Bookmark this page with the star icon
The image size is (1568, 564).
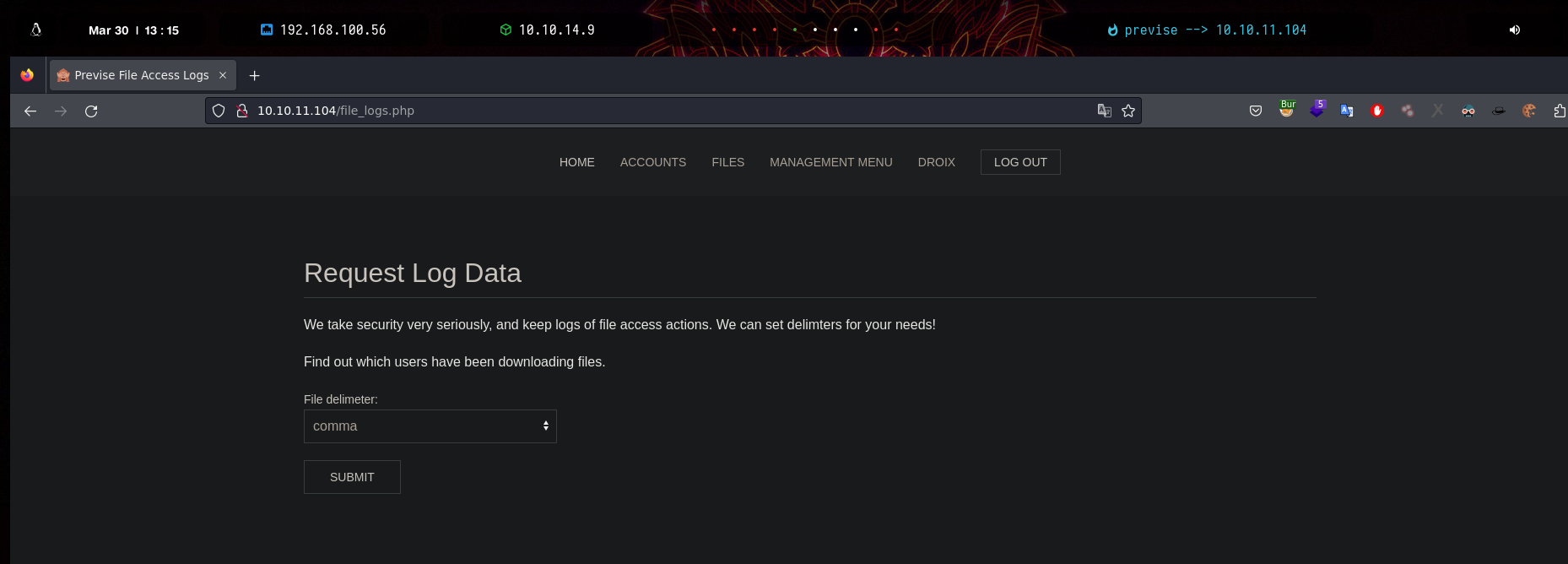(1128, 111)
